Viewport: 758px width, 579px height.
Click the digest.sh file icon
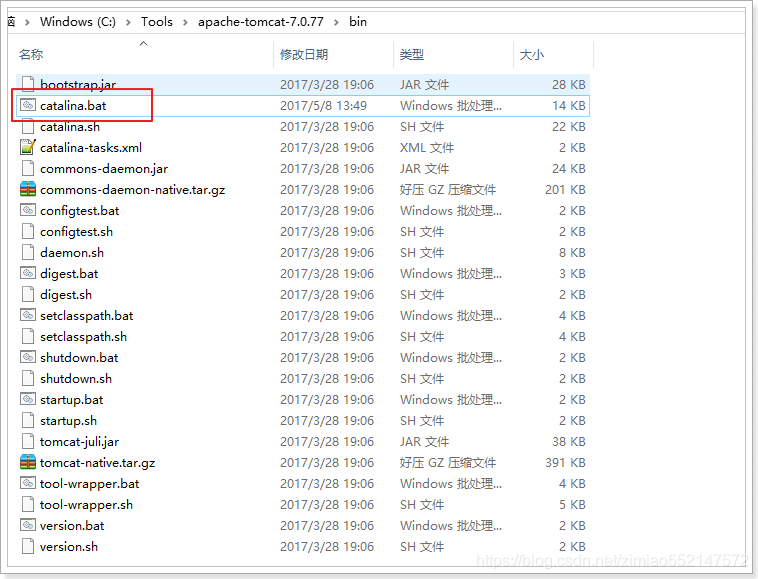28,294
